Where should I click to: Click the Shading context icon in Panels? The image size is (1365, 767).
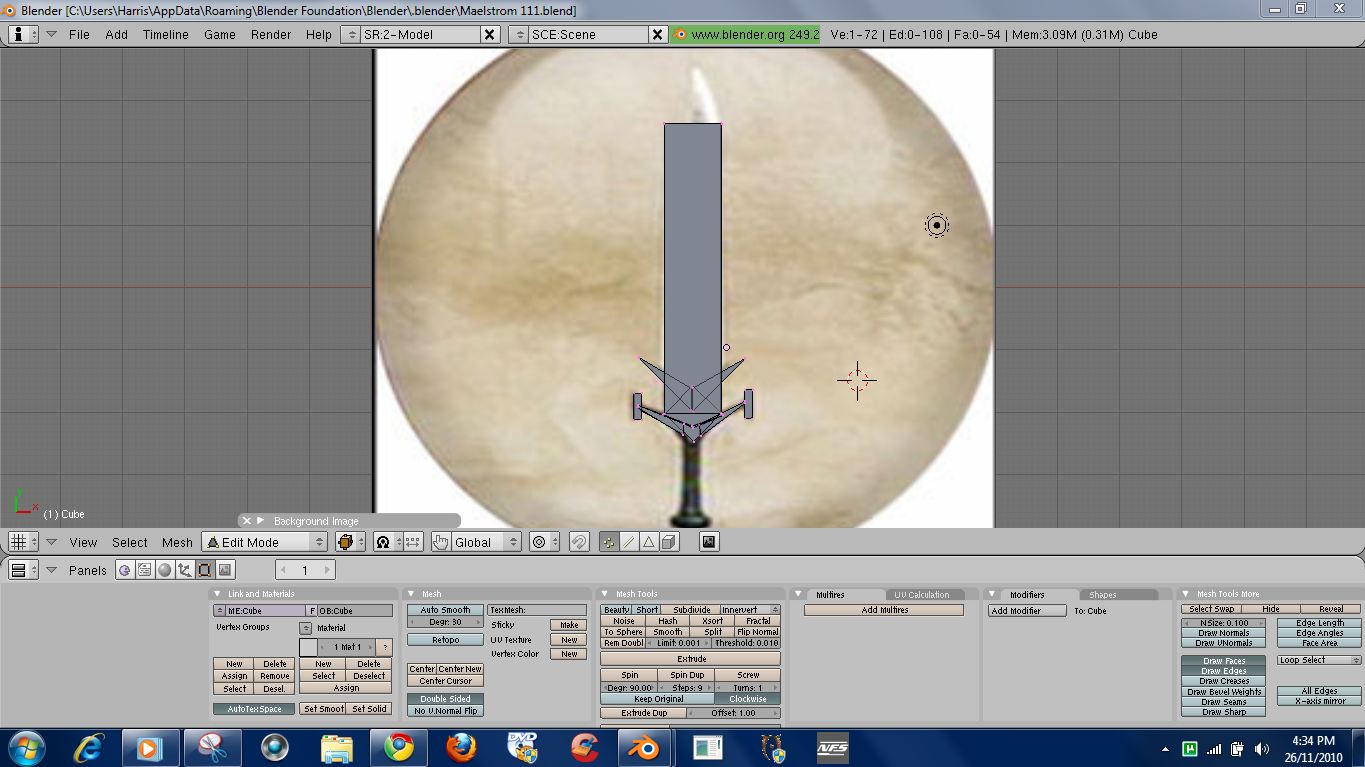click(164, 570)
